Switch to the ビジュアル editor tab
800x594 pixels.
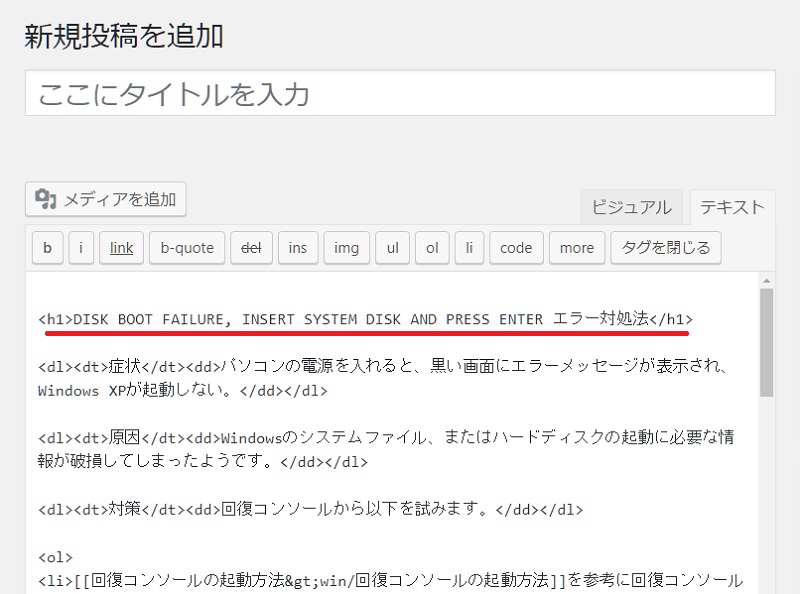click(632, 207)
